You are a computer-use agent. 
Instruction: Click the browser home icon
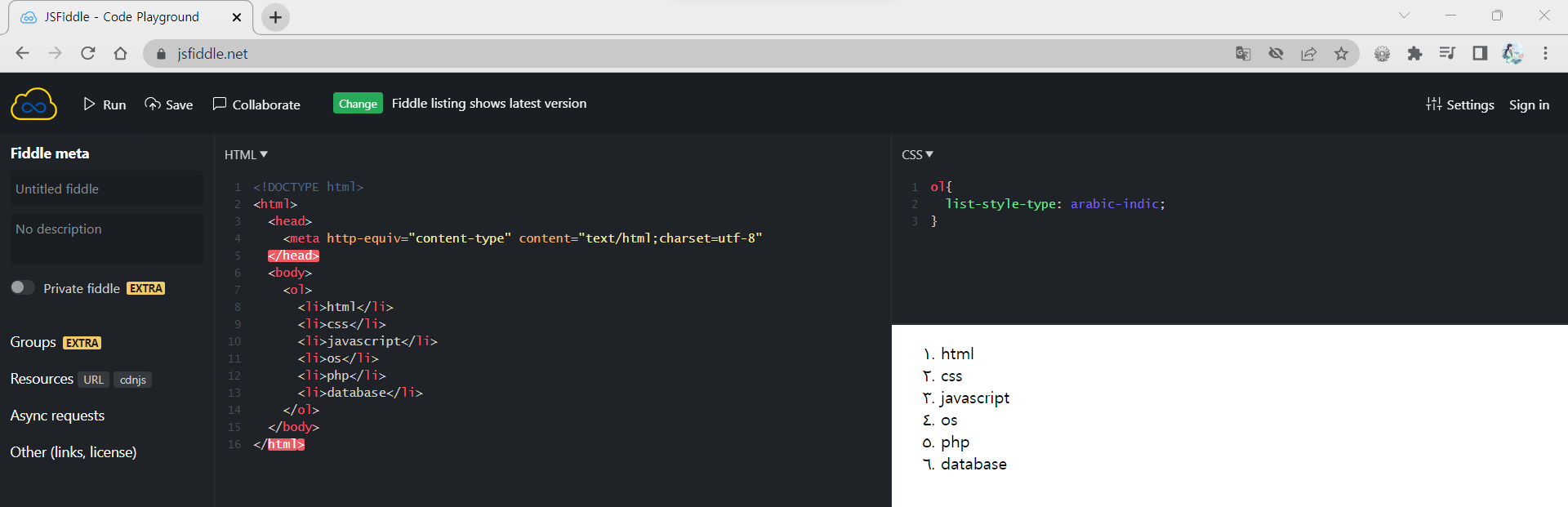pos(120,53)
